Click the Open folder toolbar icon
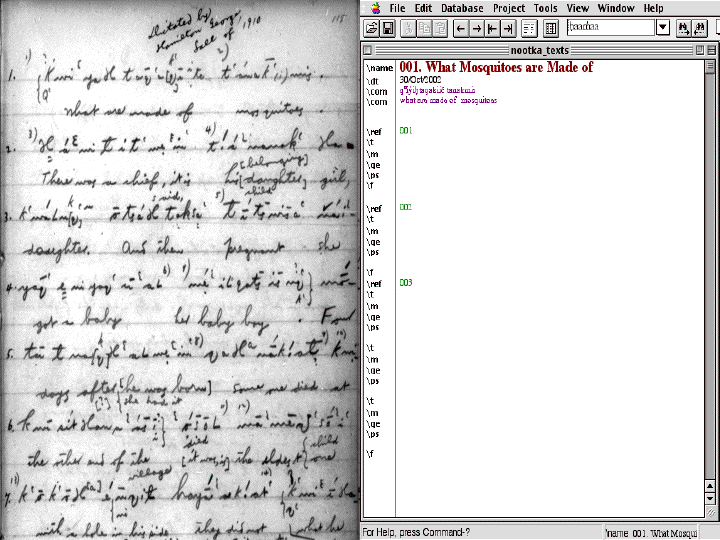The image size is (720, 540). click(371, 28)
